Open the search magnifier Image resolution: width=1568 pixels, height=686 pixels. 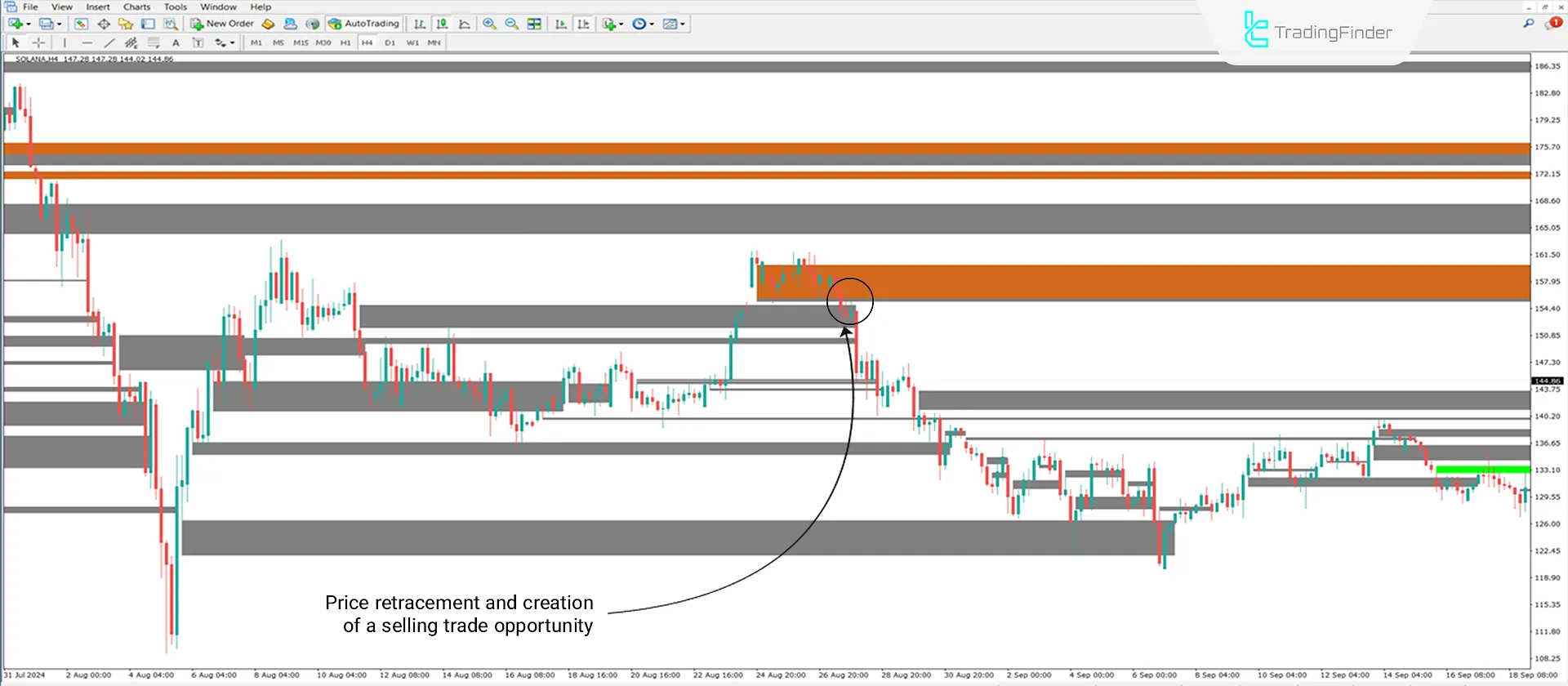click(x=1528, y=24)
